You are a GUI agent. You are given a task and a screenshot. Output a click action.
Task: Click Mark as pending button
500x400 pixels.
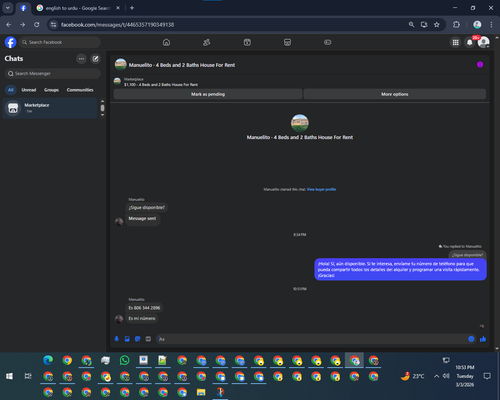pyautogui.click(x=208, y=94)
